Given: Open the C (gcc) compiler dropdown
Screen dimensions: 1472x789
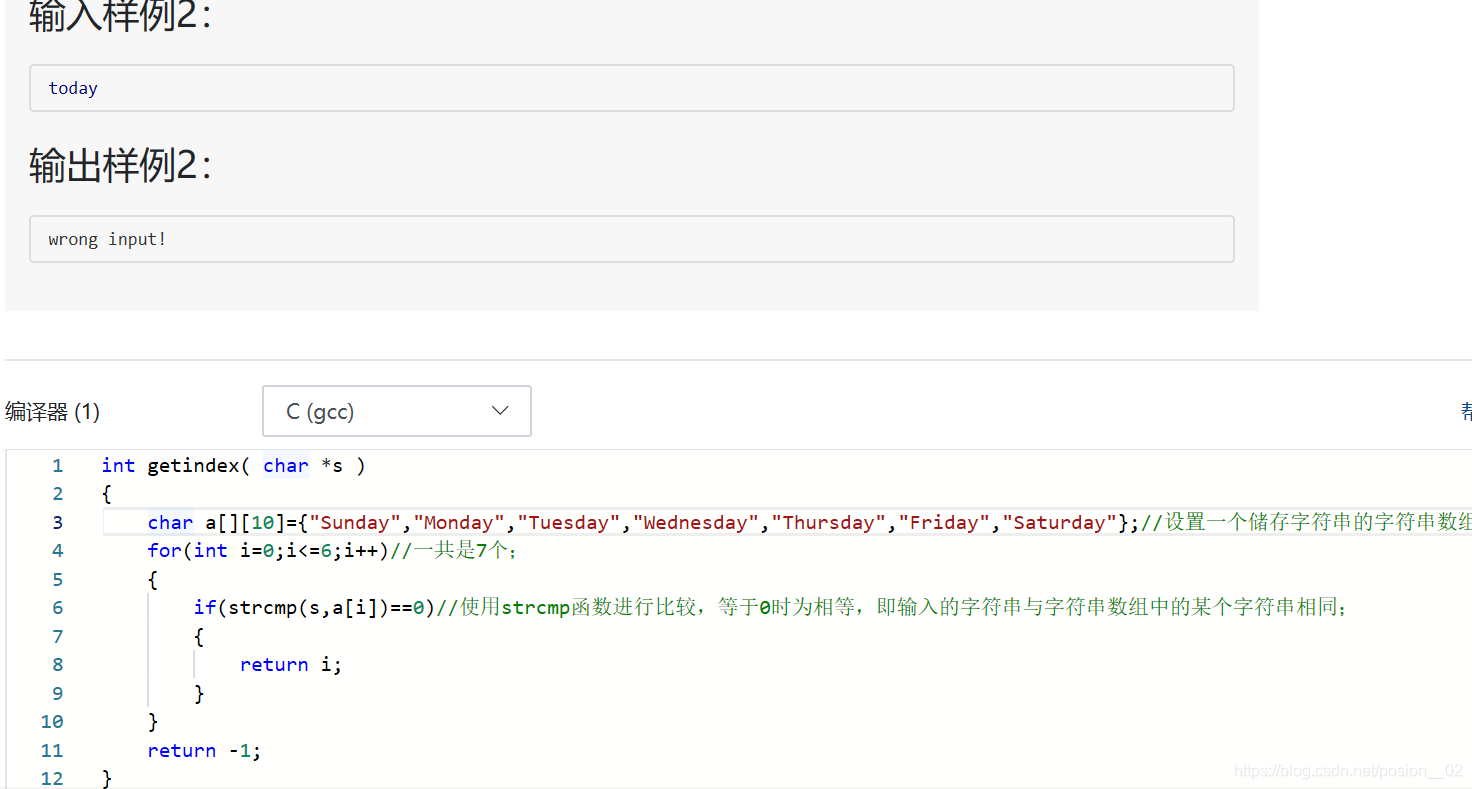Looking at the screenshot, I should (396, 411).
